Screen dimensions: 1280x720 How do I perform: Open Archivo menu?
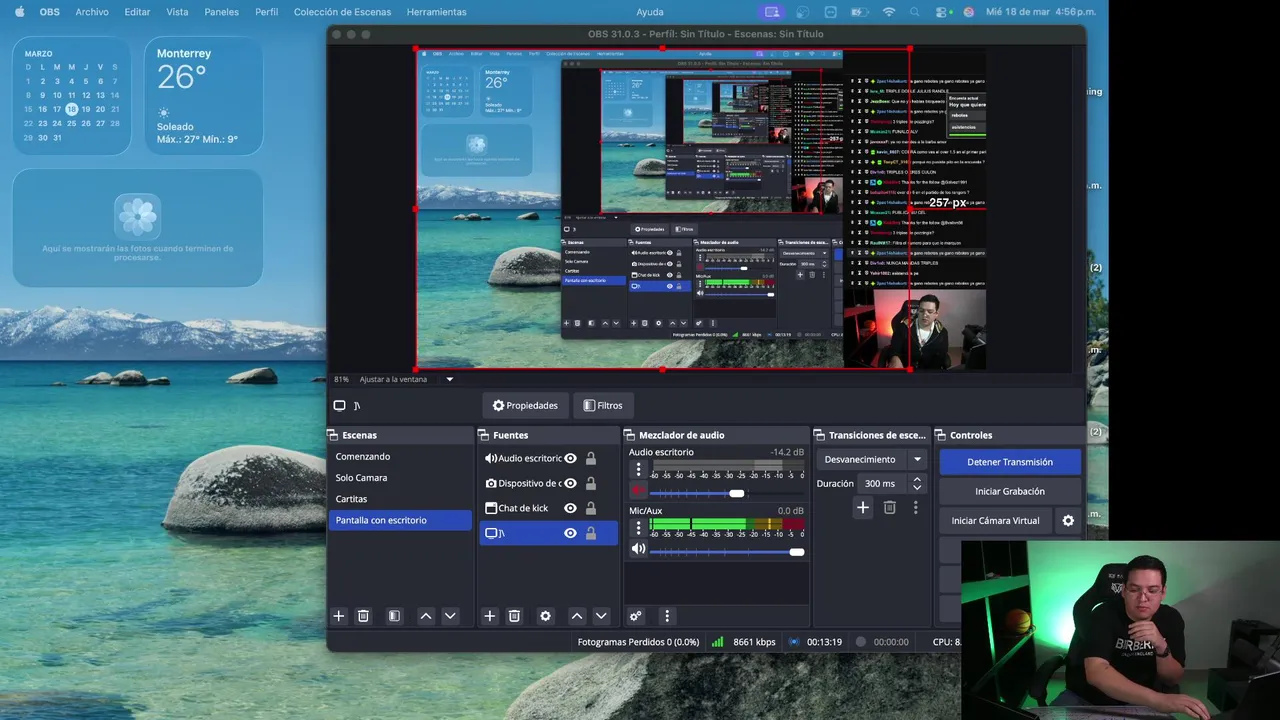tap(92, 12)
